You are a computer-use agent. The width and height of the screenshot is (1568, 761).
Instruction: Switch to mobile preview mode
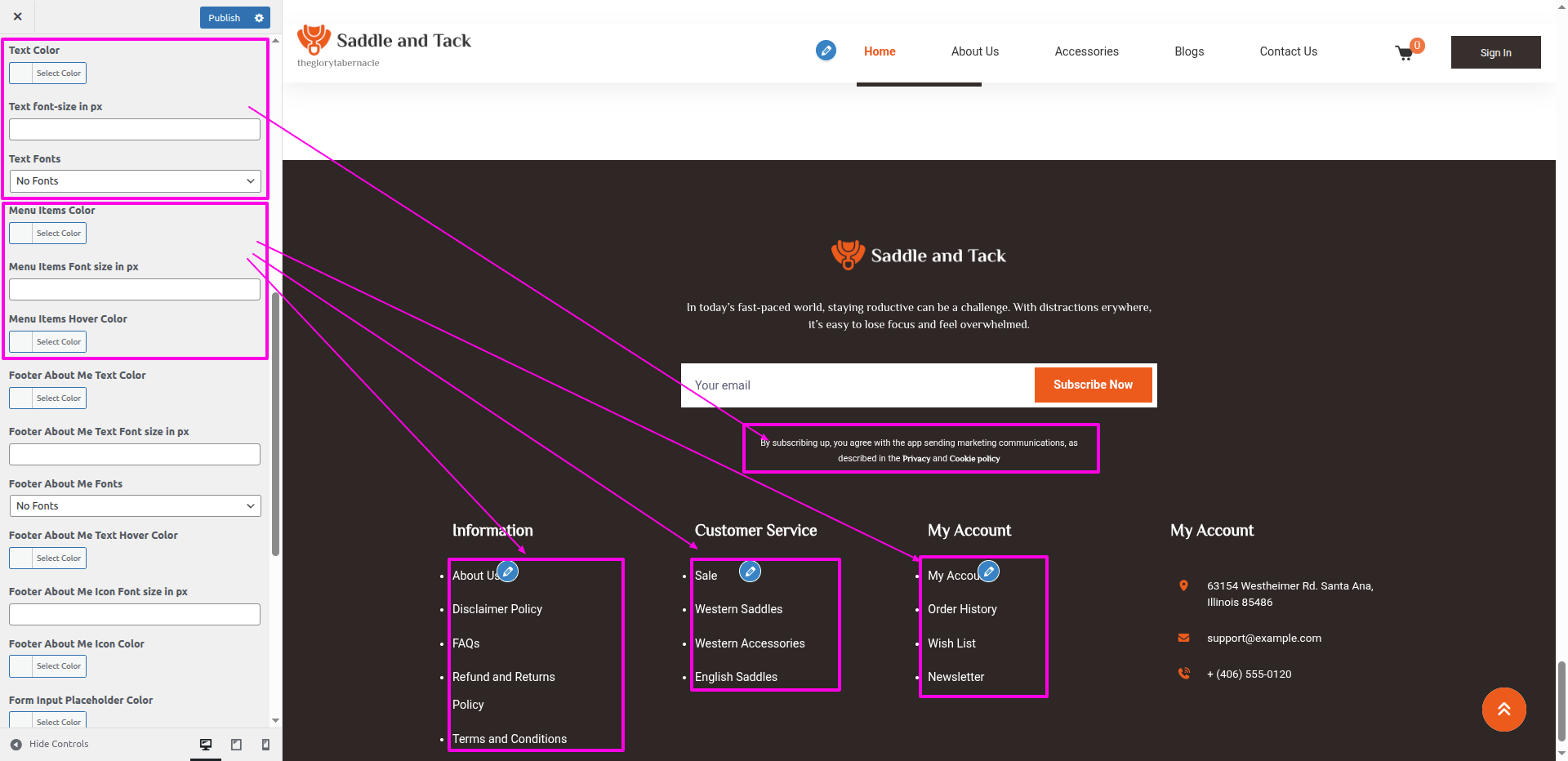[x=265, y=745]
